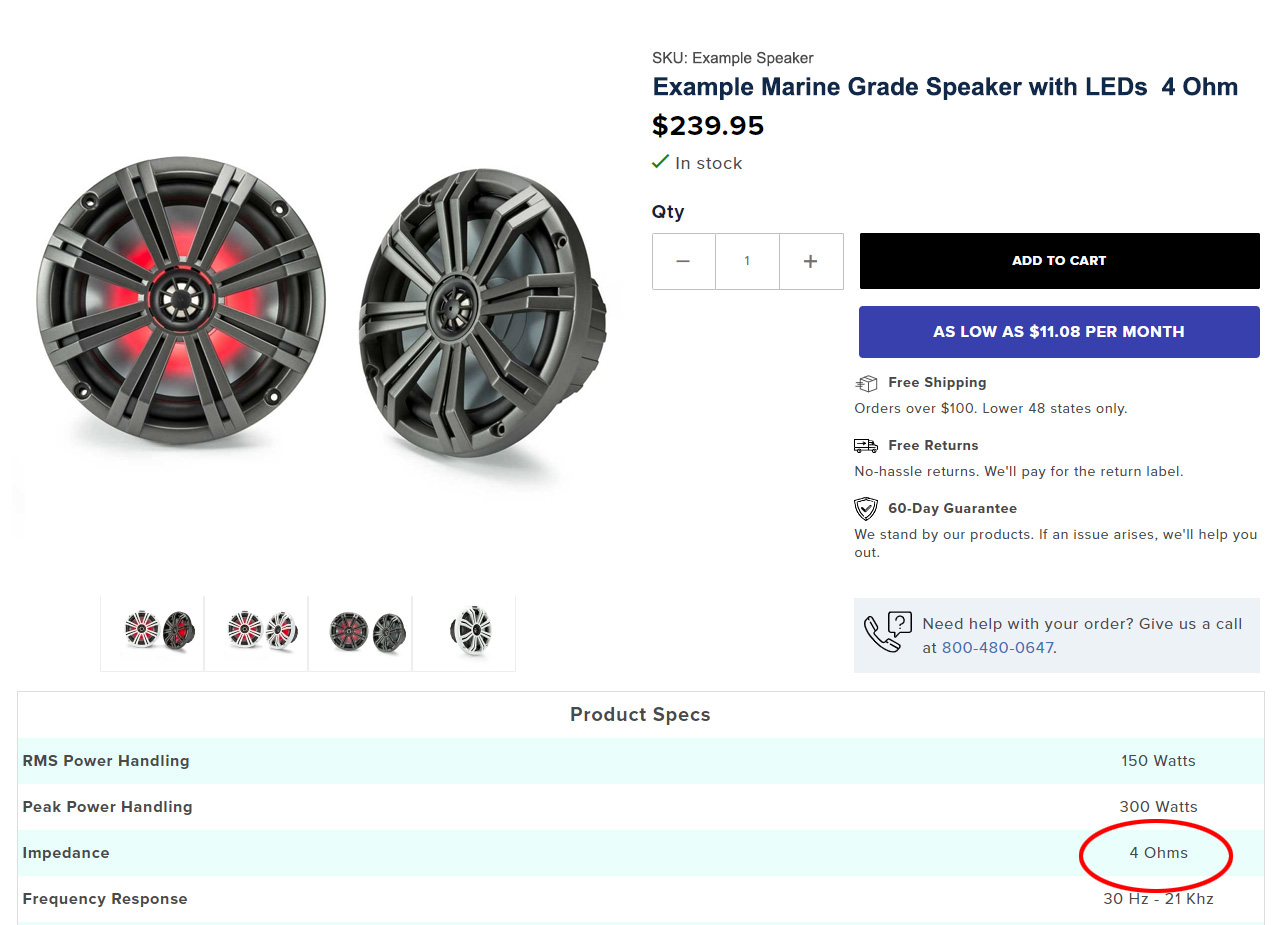The image size is (1285, 925).
Task: Click the product title heading
Action: [x=945, y=87]
